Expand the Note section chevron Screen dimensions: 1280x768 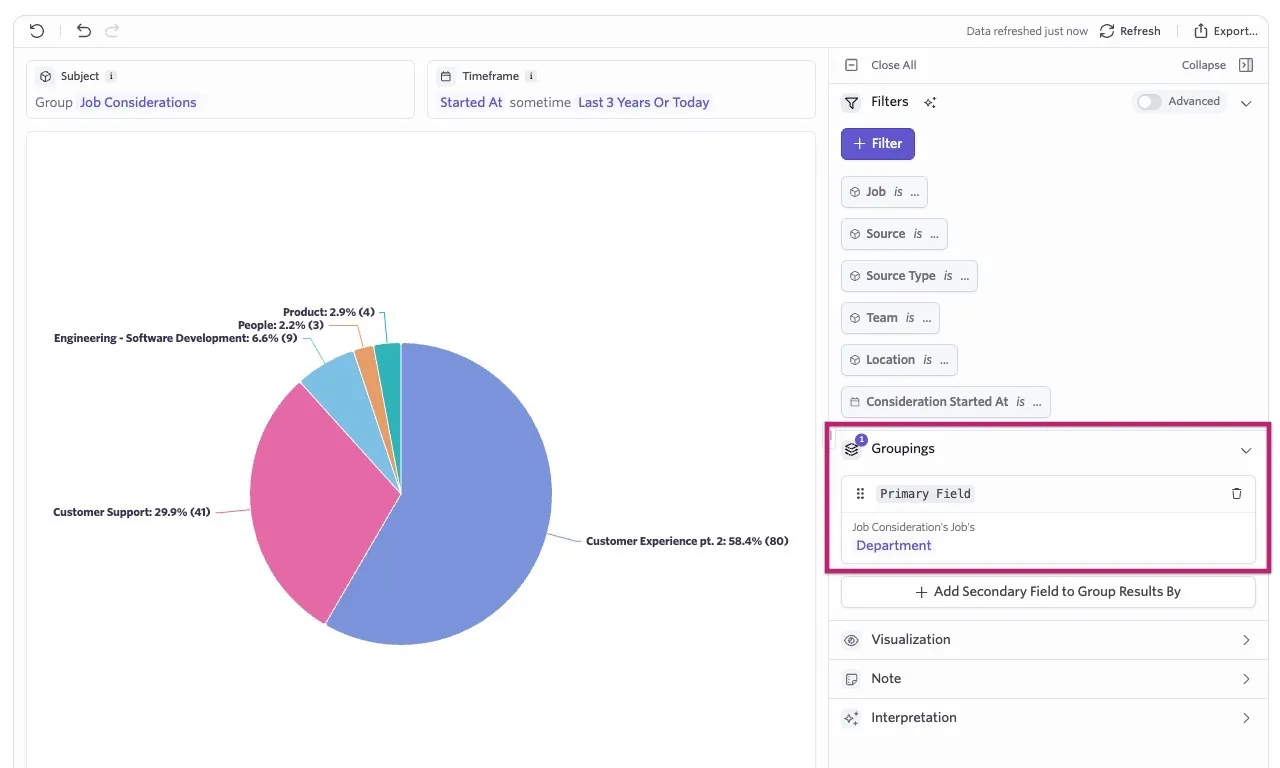click(1246, 679)
